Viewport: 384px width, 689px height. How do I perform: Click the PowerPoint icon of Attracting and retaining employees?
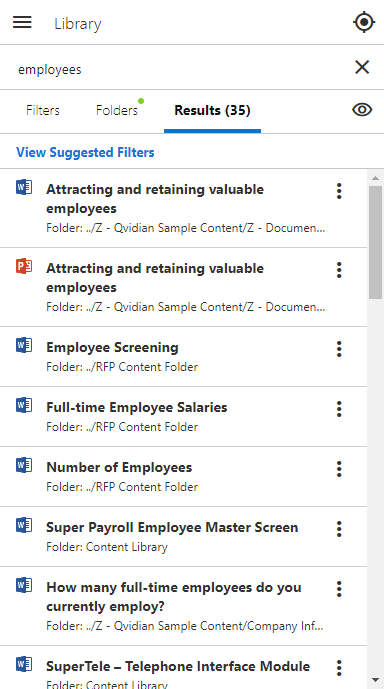tap(24, 266)
